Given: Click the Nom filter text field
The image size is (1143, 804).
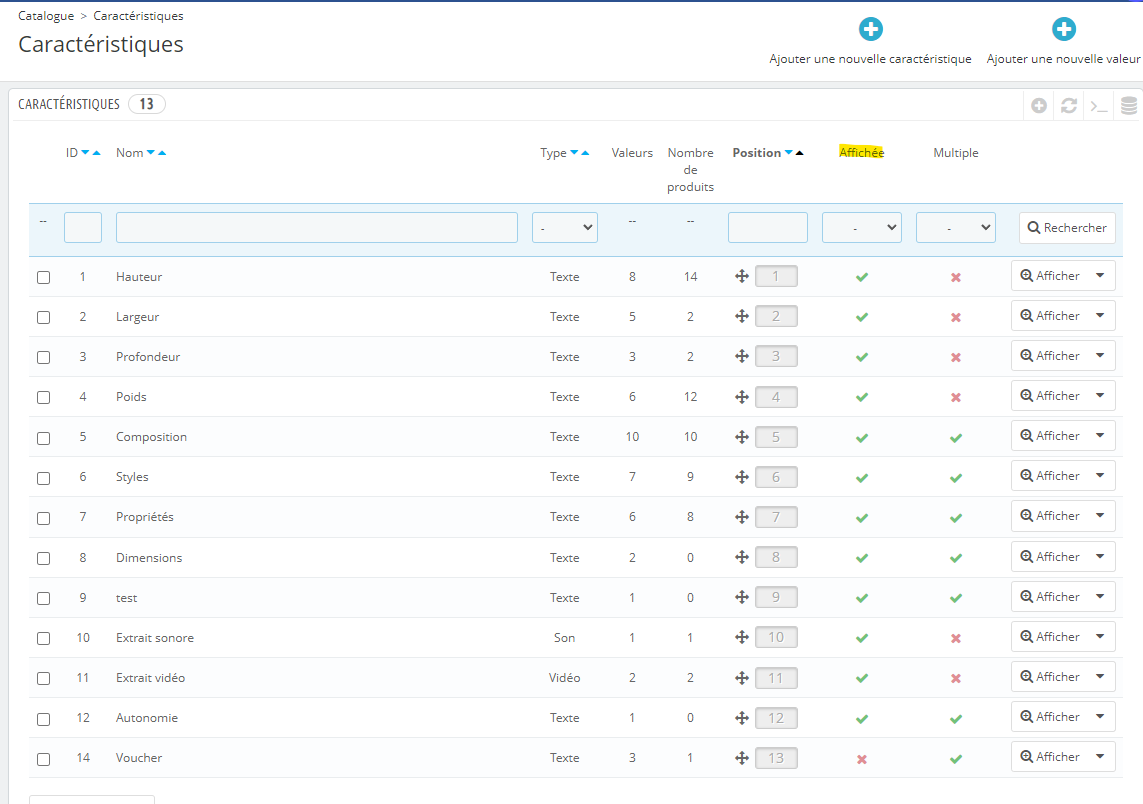Looking at the screenshot, I should pos(317,227).
